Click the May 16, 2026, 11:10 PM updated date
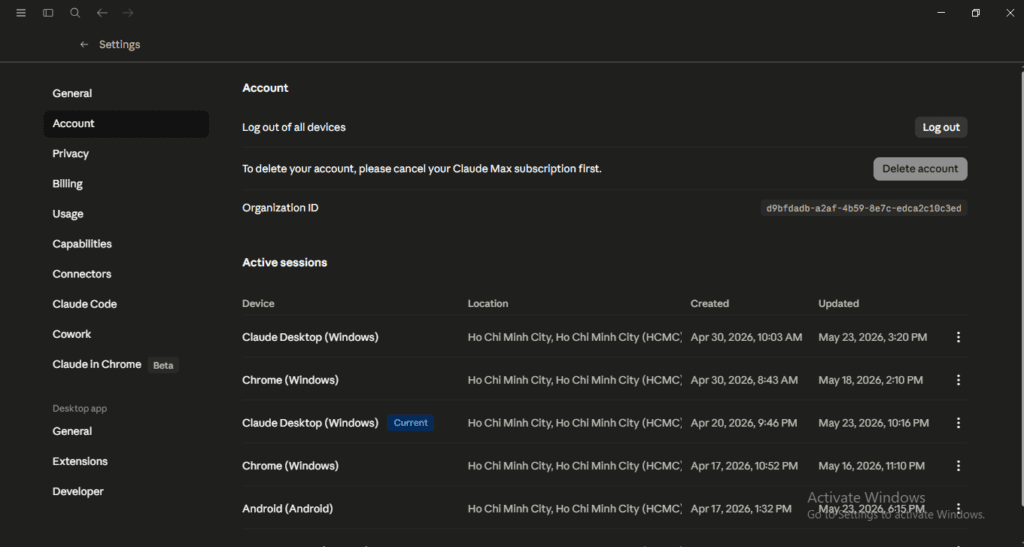 (871, 465)
